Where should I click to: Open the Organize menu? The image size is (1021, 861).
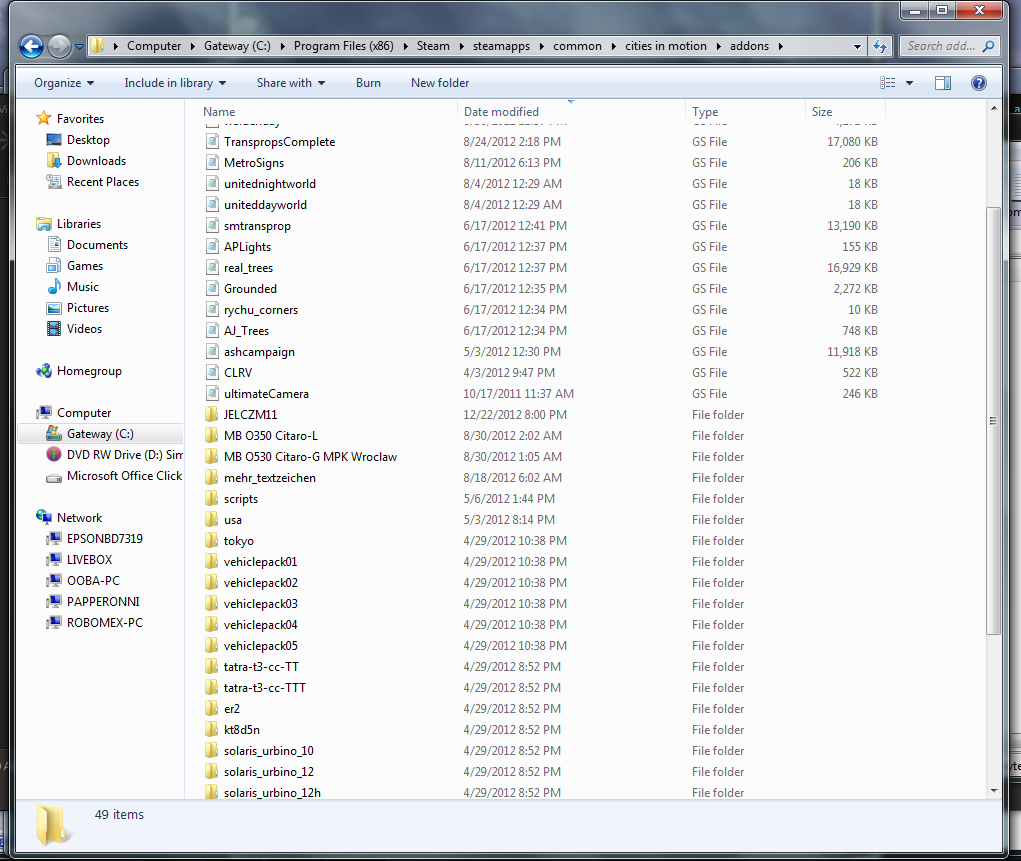pyautogui.click(x=64, y=83)
